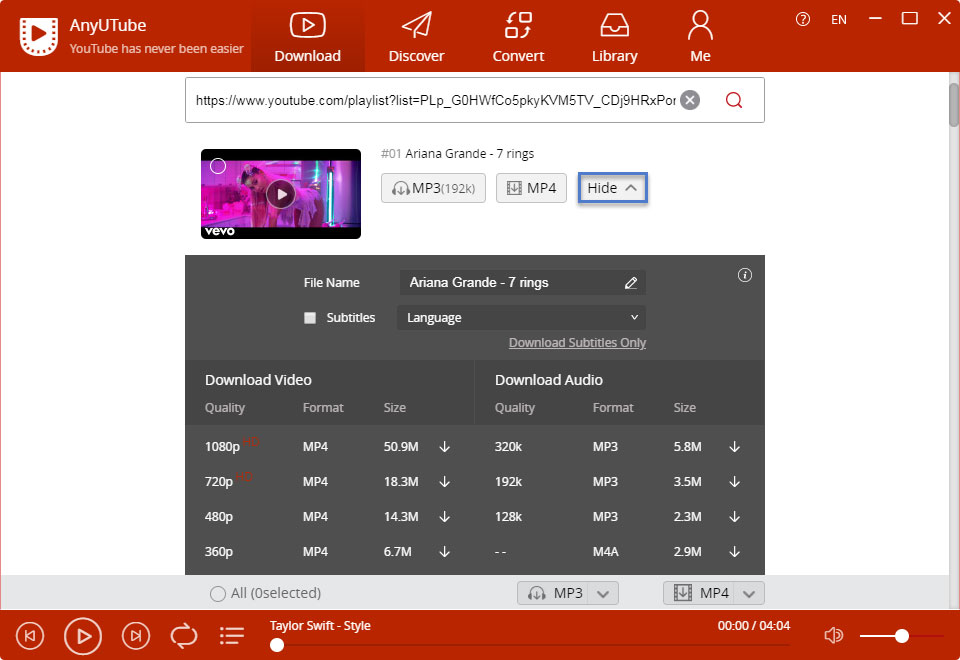Go to the Library tab

coord(614,37)
